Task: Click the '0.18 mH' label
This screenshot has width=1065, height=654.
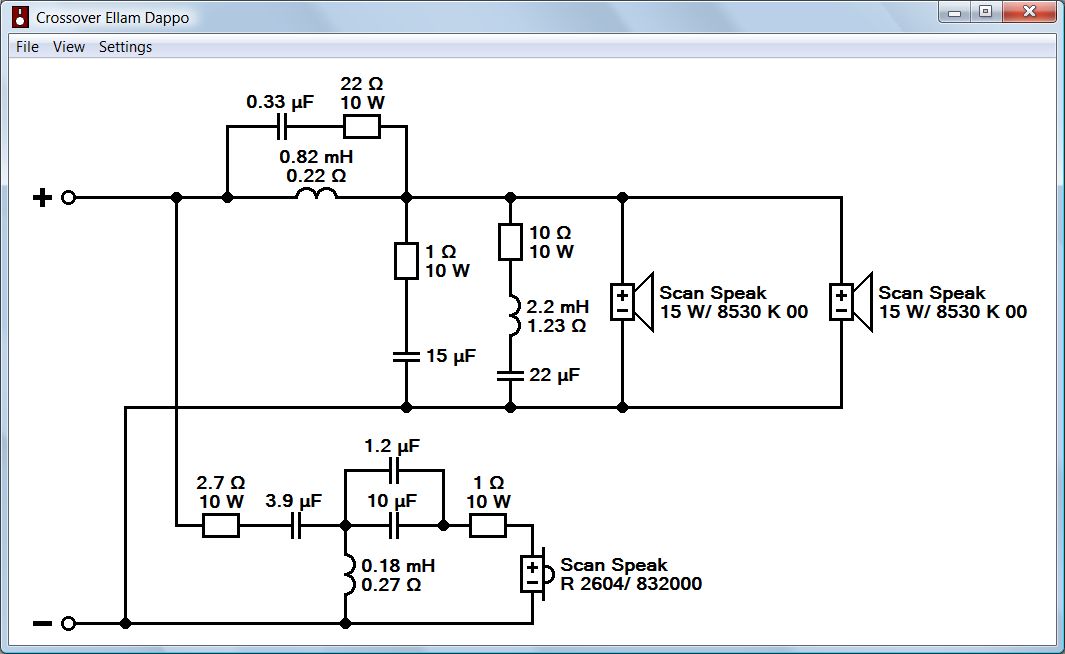Action: pyautogui.click(x=398, y=566)
